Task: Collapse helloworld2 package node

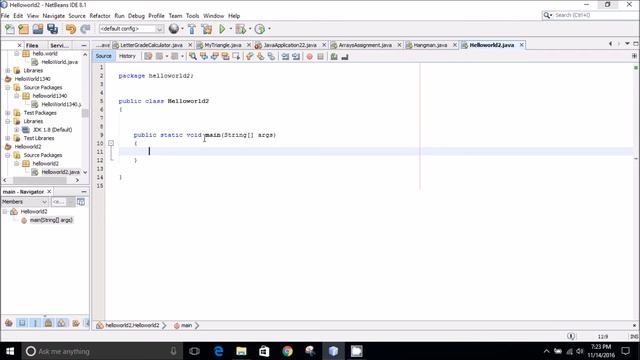Action: (x=17, y=164)
